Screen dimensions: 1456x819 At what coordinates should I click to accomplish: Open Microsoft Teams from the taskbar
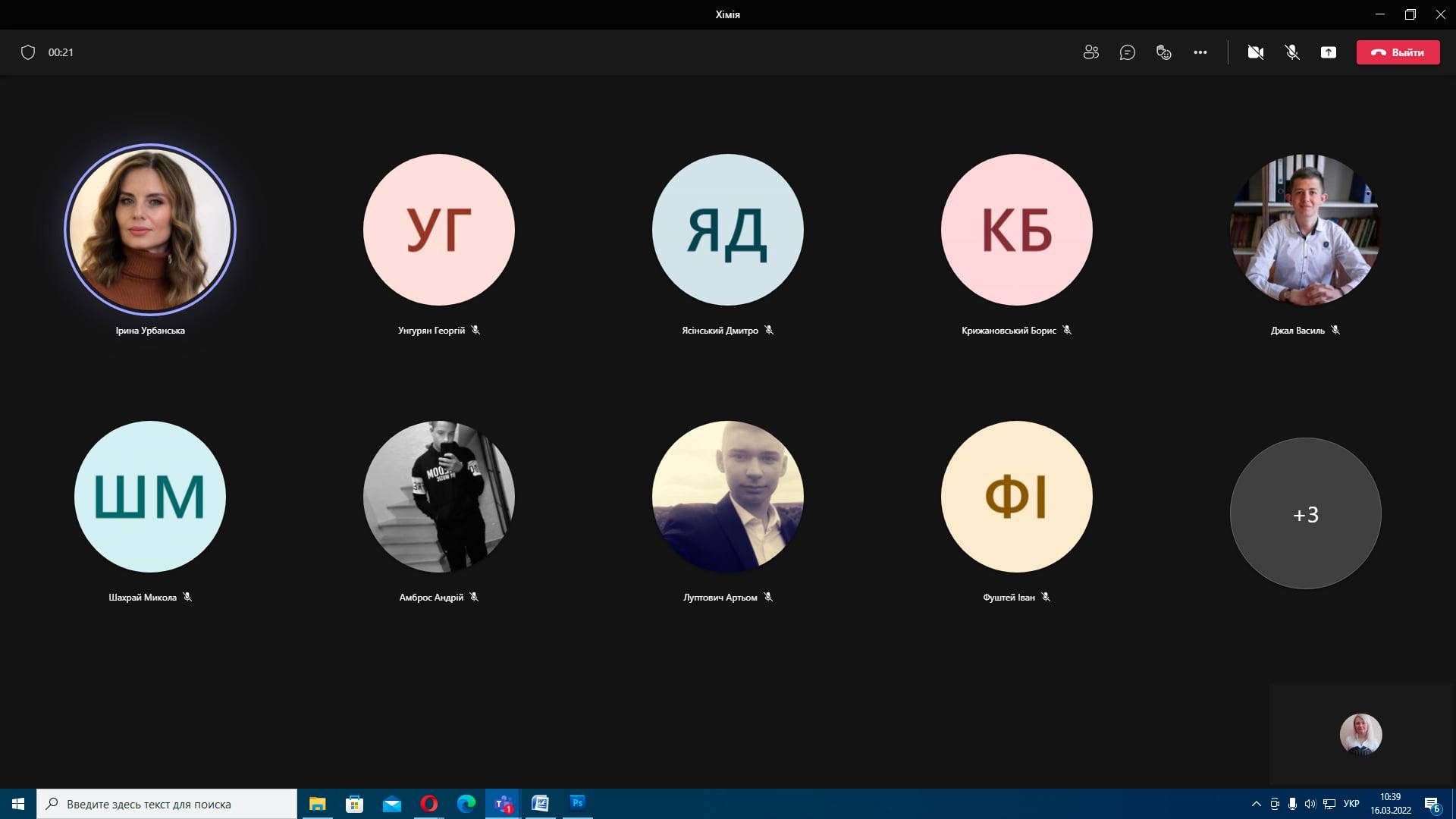(503, 804)
